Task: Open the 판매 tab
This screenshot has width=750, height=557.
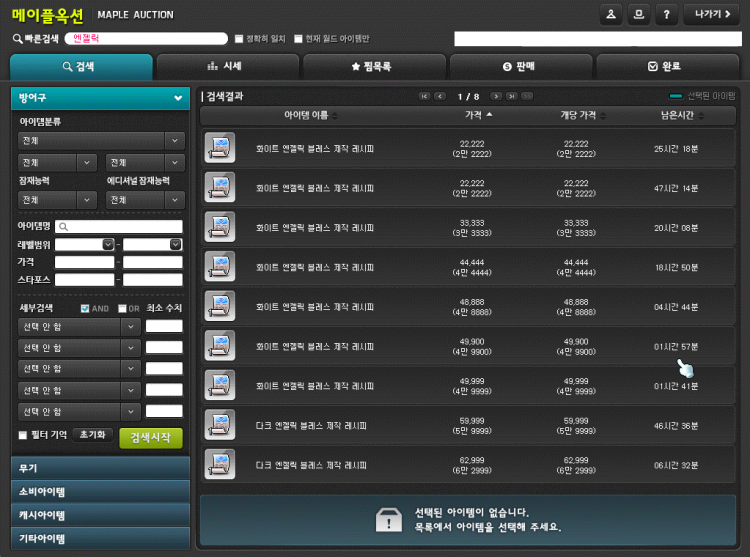Action: 521,67
